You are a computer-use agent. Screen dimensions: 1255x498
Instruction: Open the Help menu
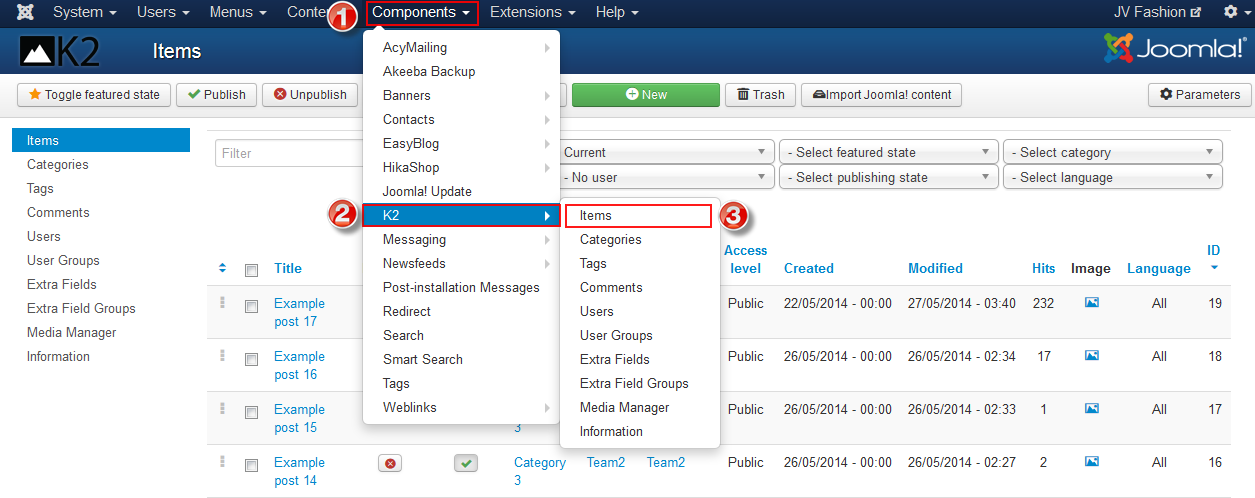616,12
